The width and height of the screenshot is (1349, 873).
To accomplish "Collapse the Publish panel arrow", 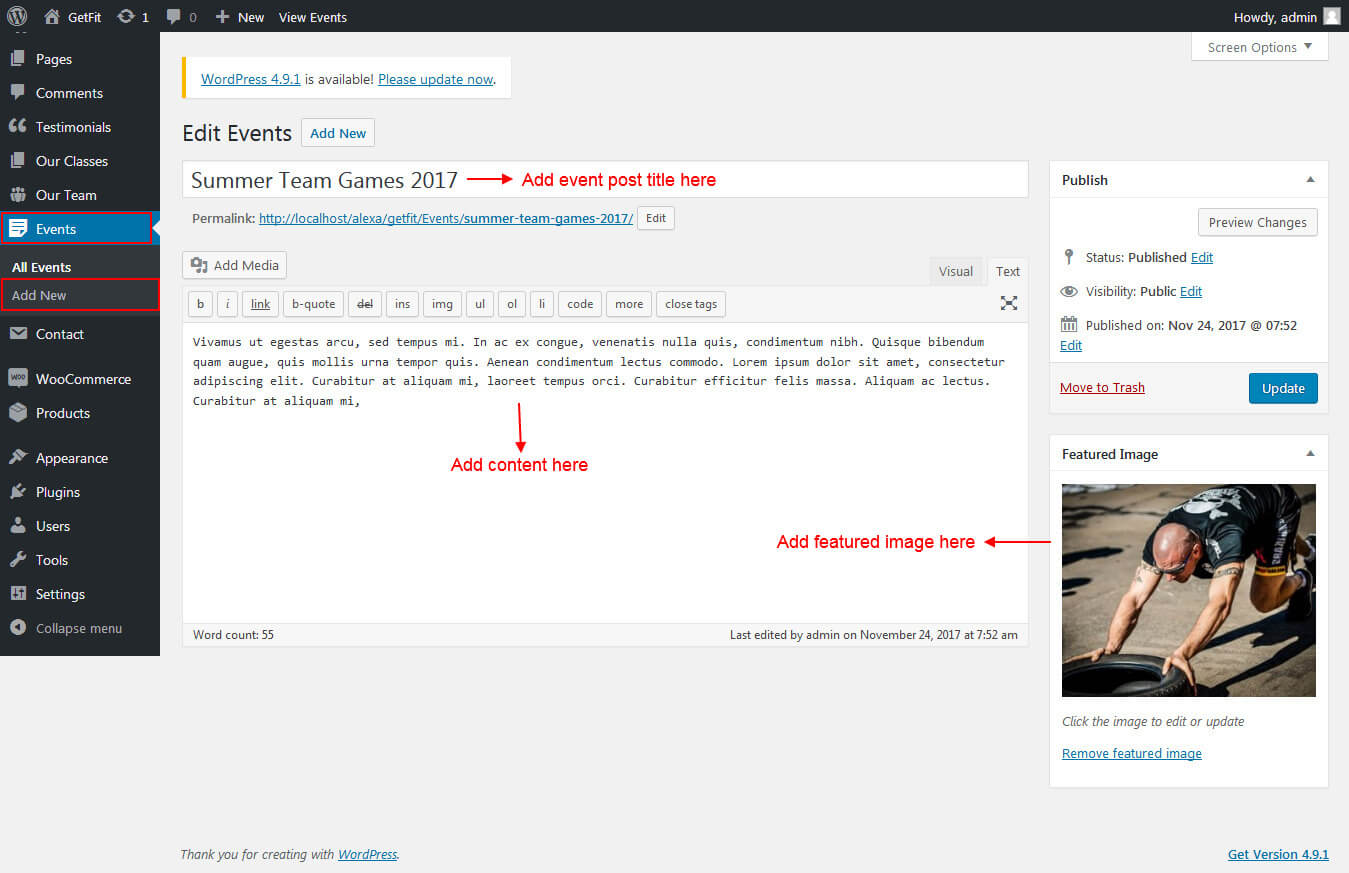I will click(x=1311, y=180).
